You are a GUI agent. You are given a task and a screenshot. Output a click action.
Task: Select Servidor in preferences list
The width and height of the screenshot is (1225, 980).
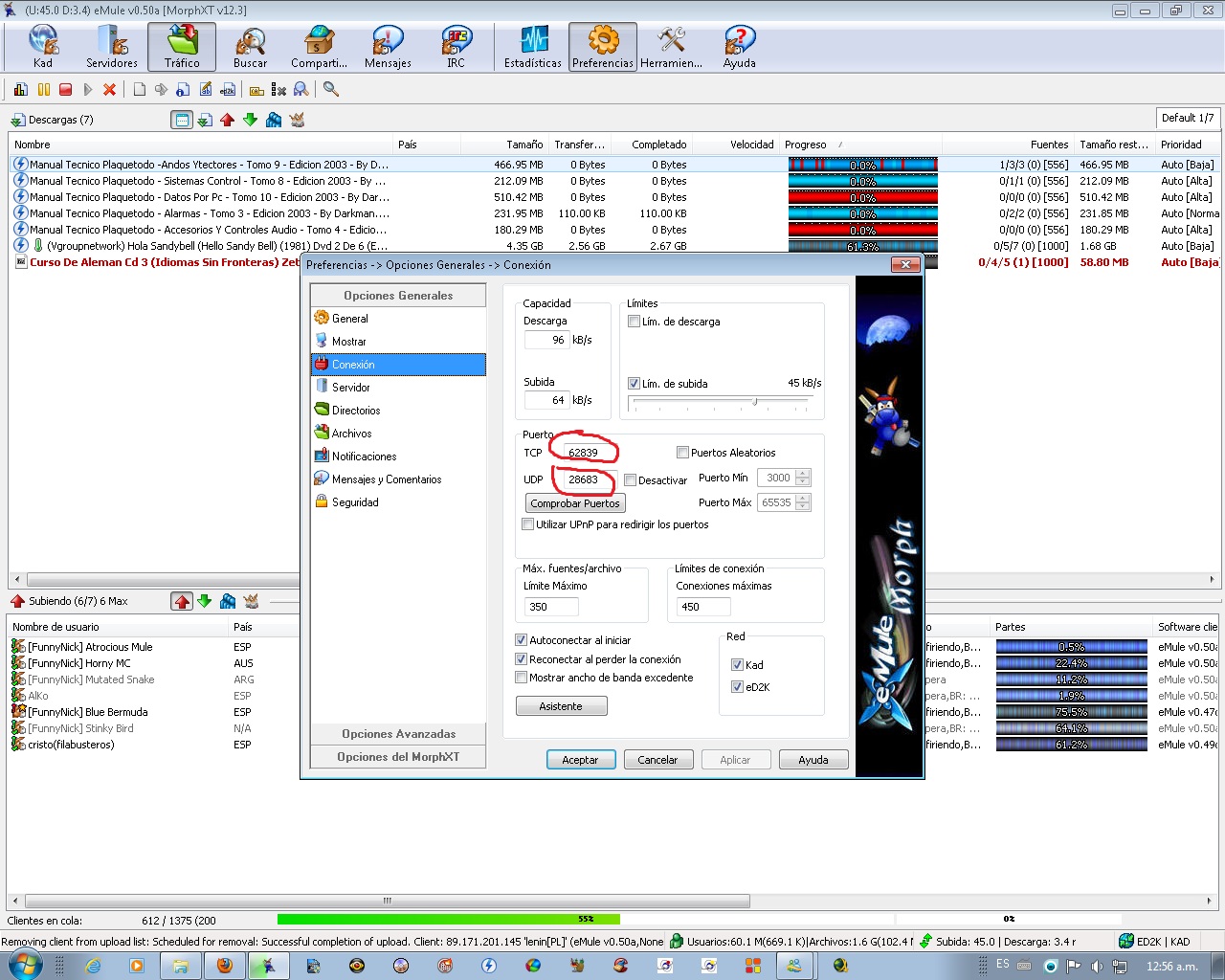point(351,388)
